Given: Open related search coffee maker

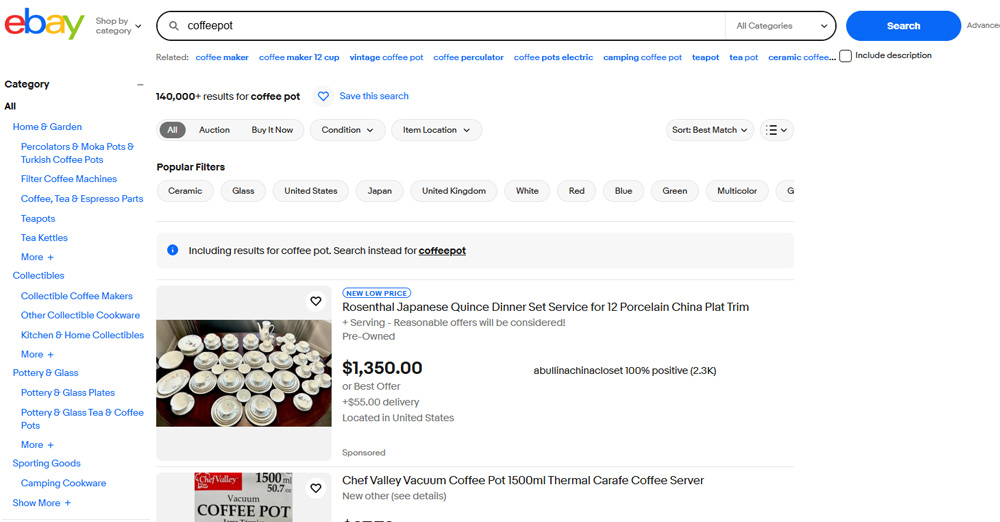Looking at the screenshot, I should click(222, 57).
